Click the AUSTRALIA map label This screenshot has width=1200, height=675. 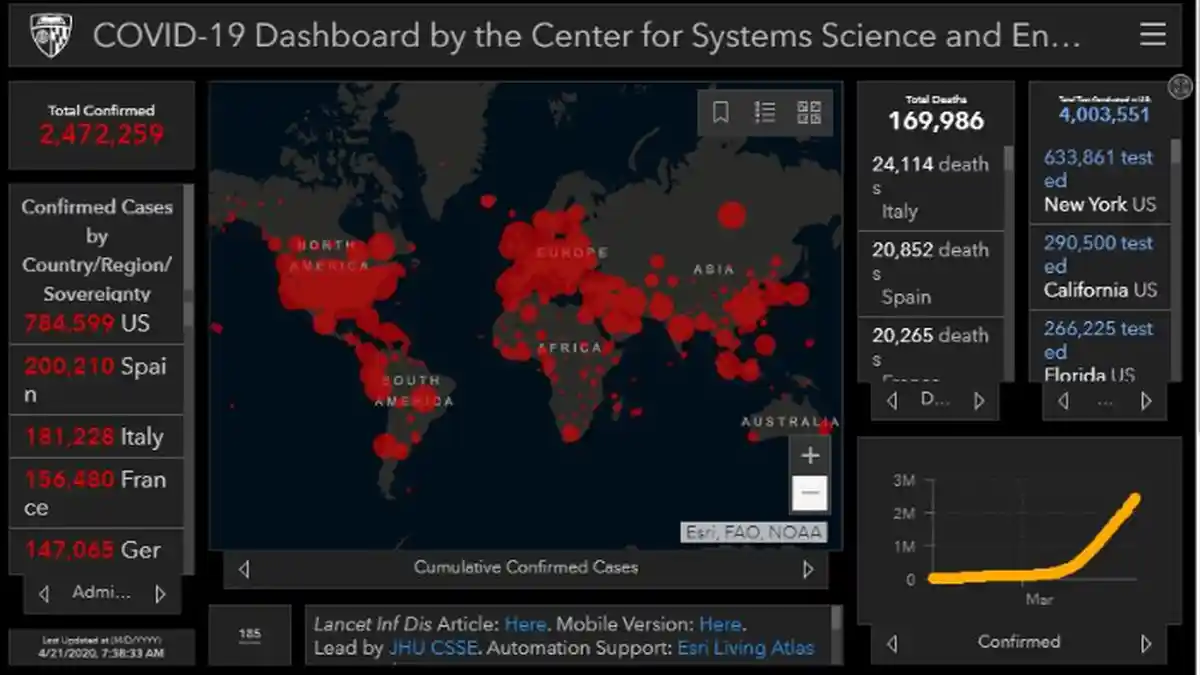(x=790, y=422)
